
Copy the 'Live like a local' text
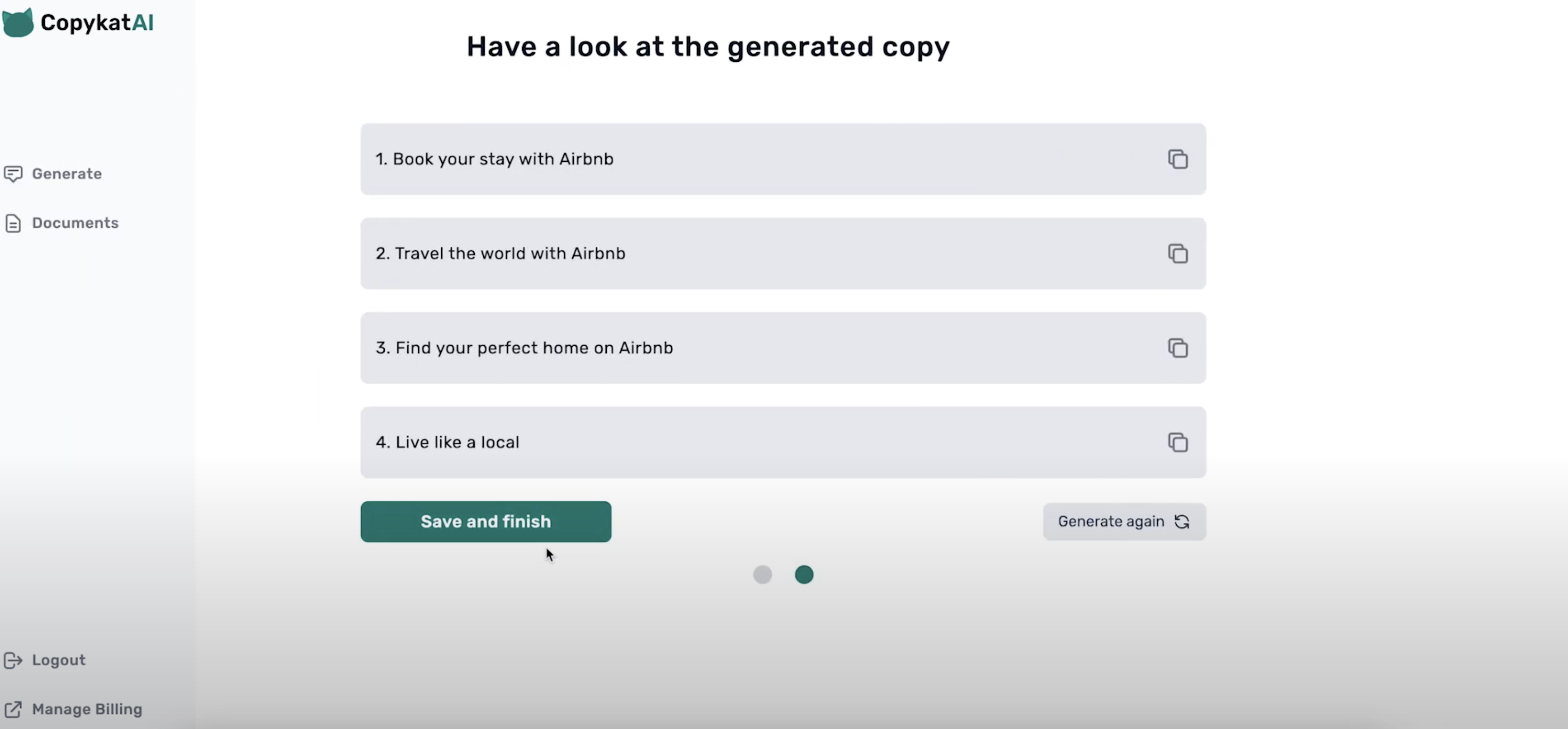(x=1177, y=442)
